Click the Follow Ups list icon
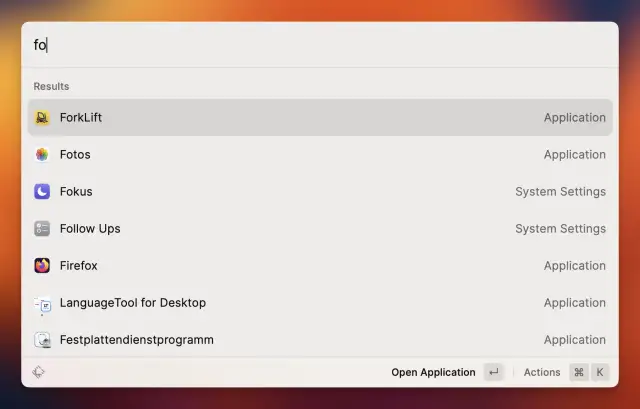The height and width of the screenshot is (409, 640). tap(42, 229)
